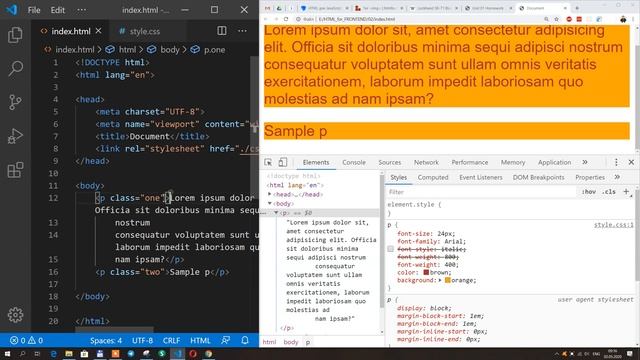
Task: Open VS Code title bar overflow menu
Action: [82, 10]
